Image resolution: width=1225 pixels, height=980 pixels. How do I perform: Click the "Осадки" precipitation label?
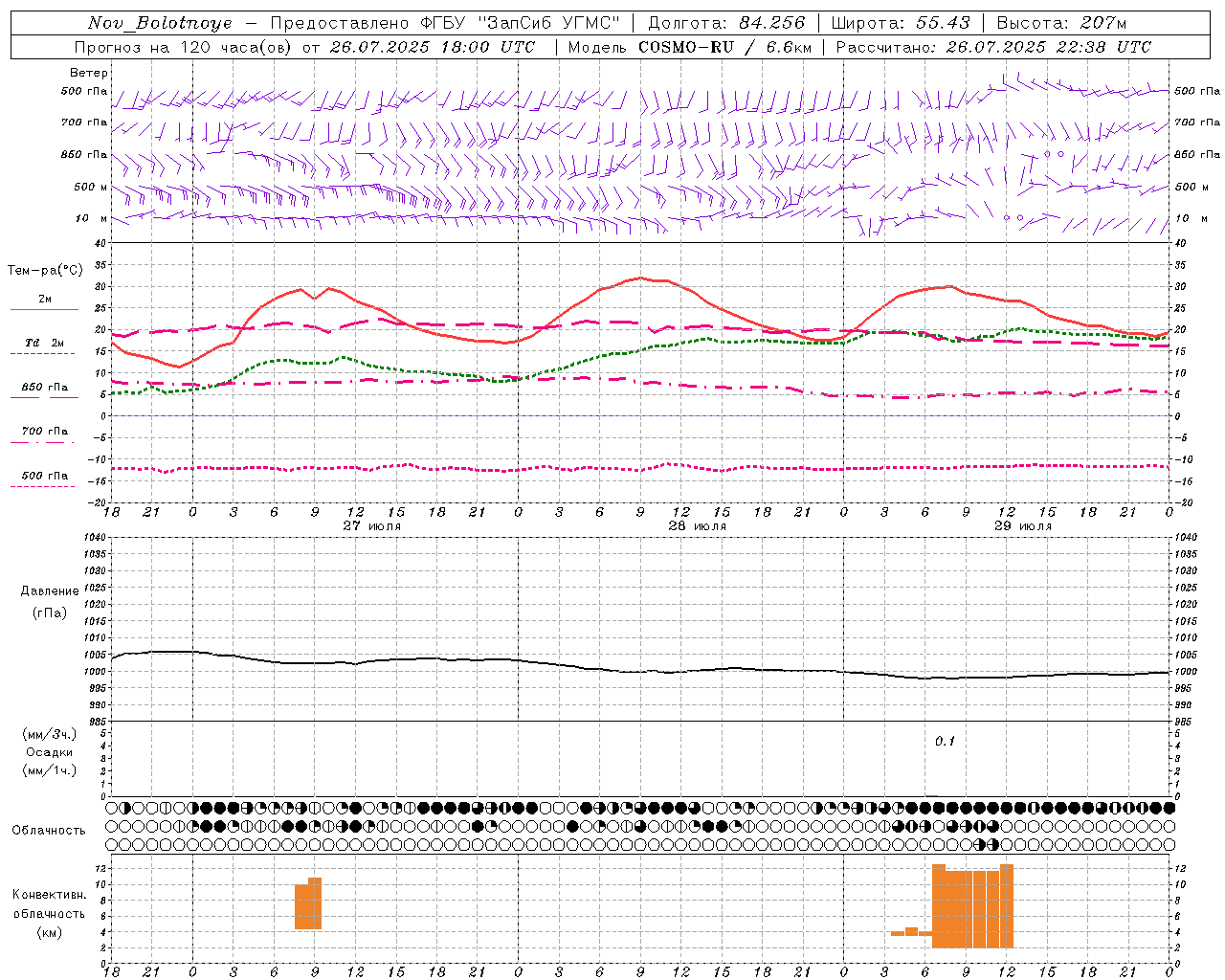pyautogui.click(x=50, y=752)
